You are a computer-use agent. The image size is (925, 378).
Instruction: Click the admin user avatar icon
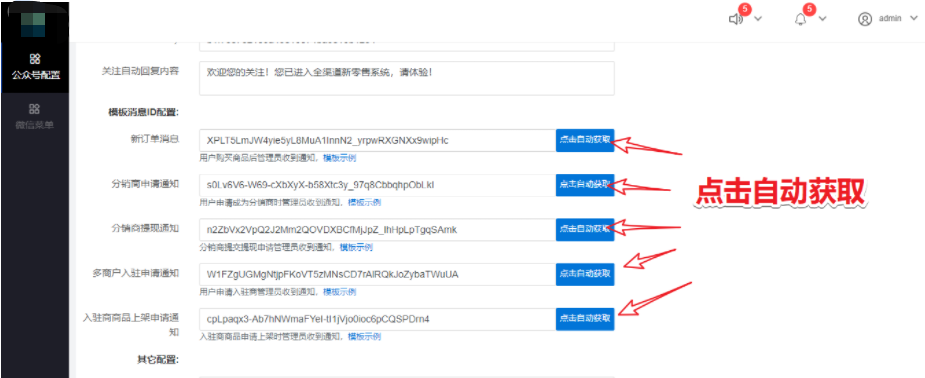(865, 19)
